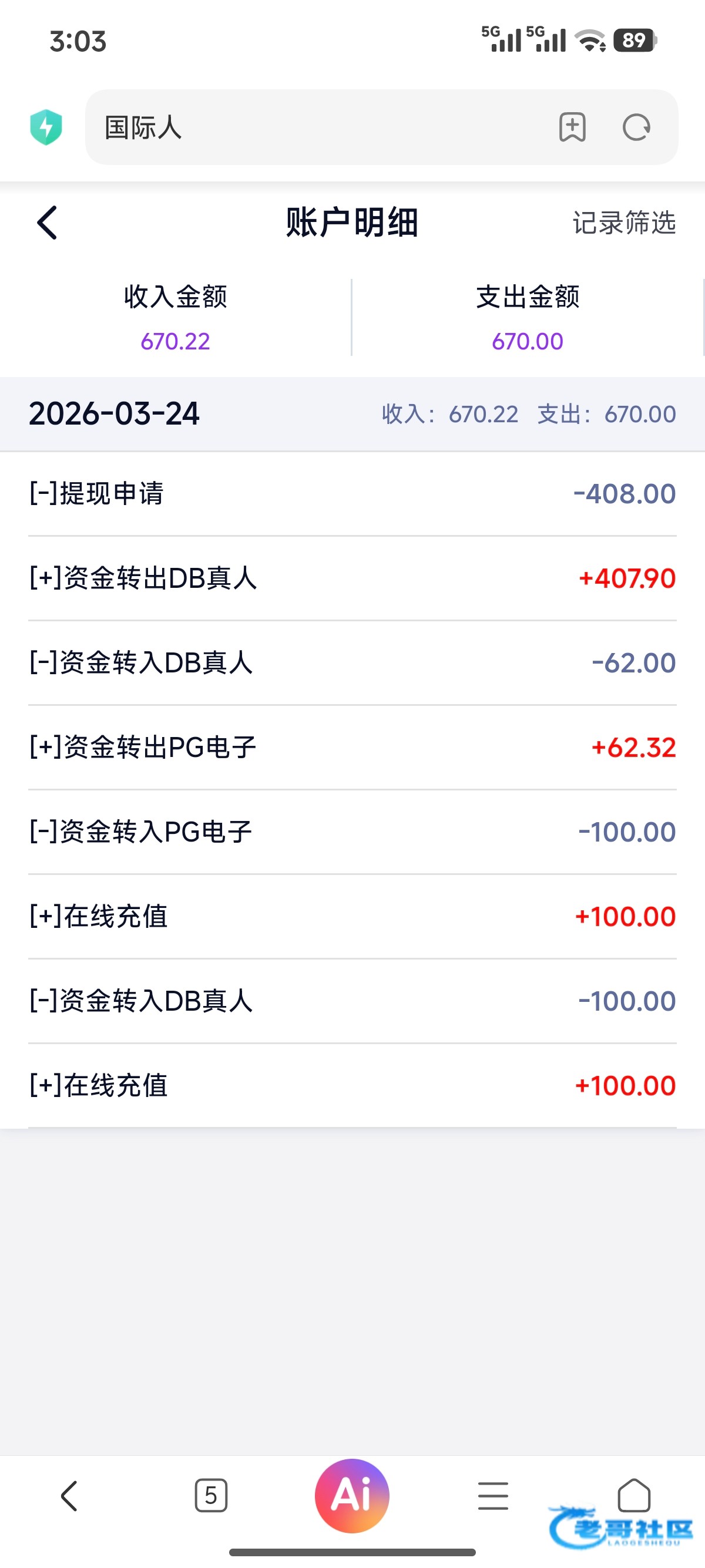Click the 账户明细 page title

tap(352, 223)
